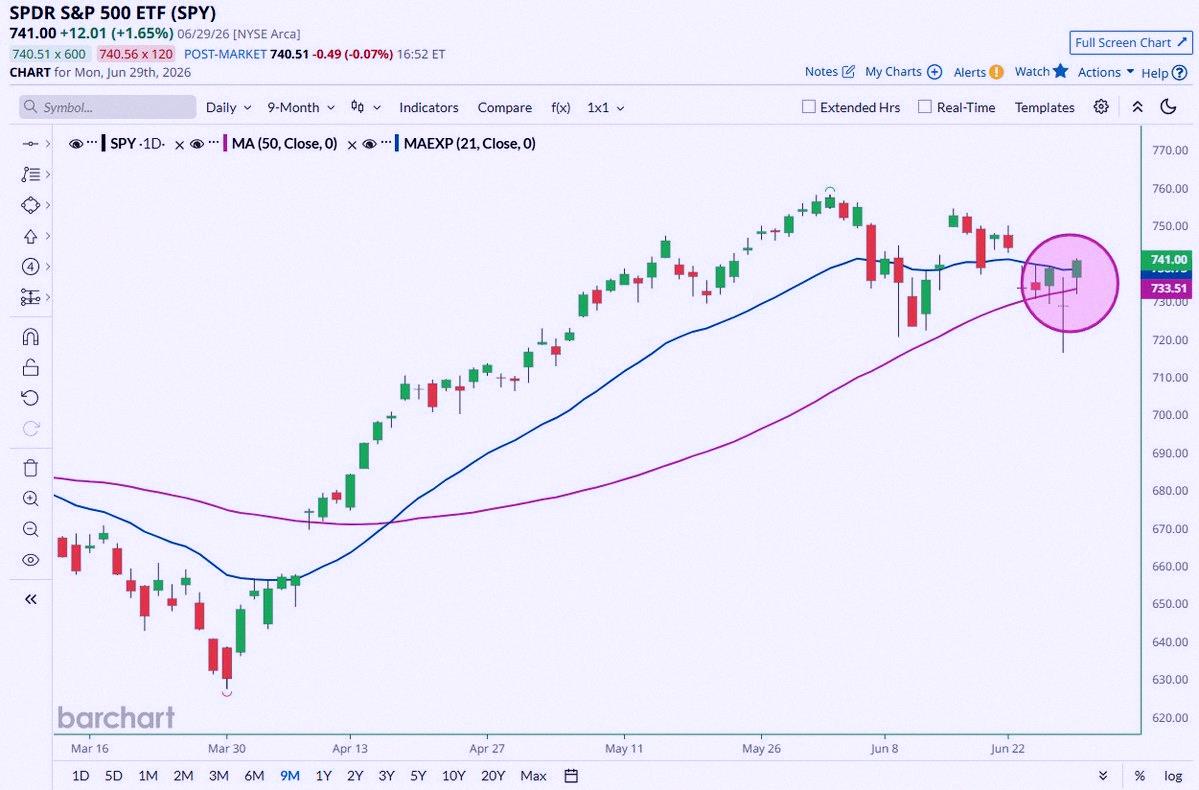The height and width of the screenshot is (790, 1199).
Task: Collapse the drawing tools sidebar
Action: (31, 599)
